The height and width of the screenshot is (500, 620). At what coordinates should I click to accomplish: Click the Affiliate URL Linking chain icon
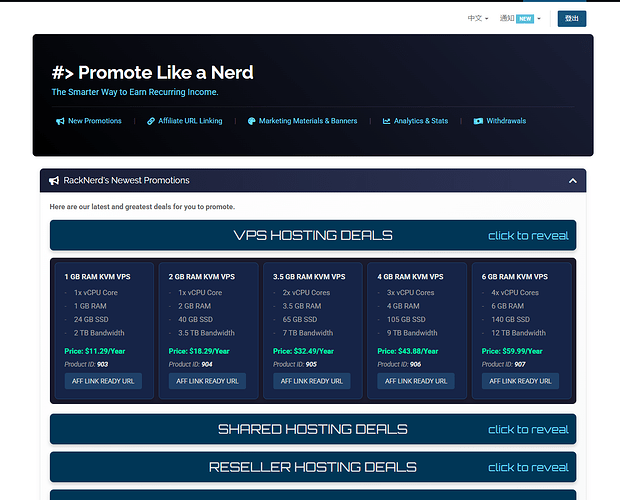pos(151,121)
